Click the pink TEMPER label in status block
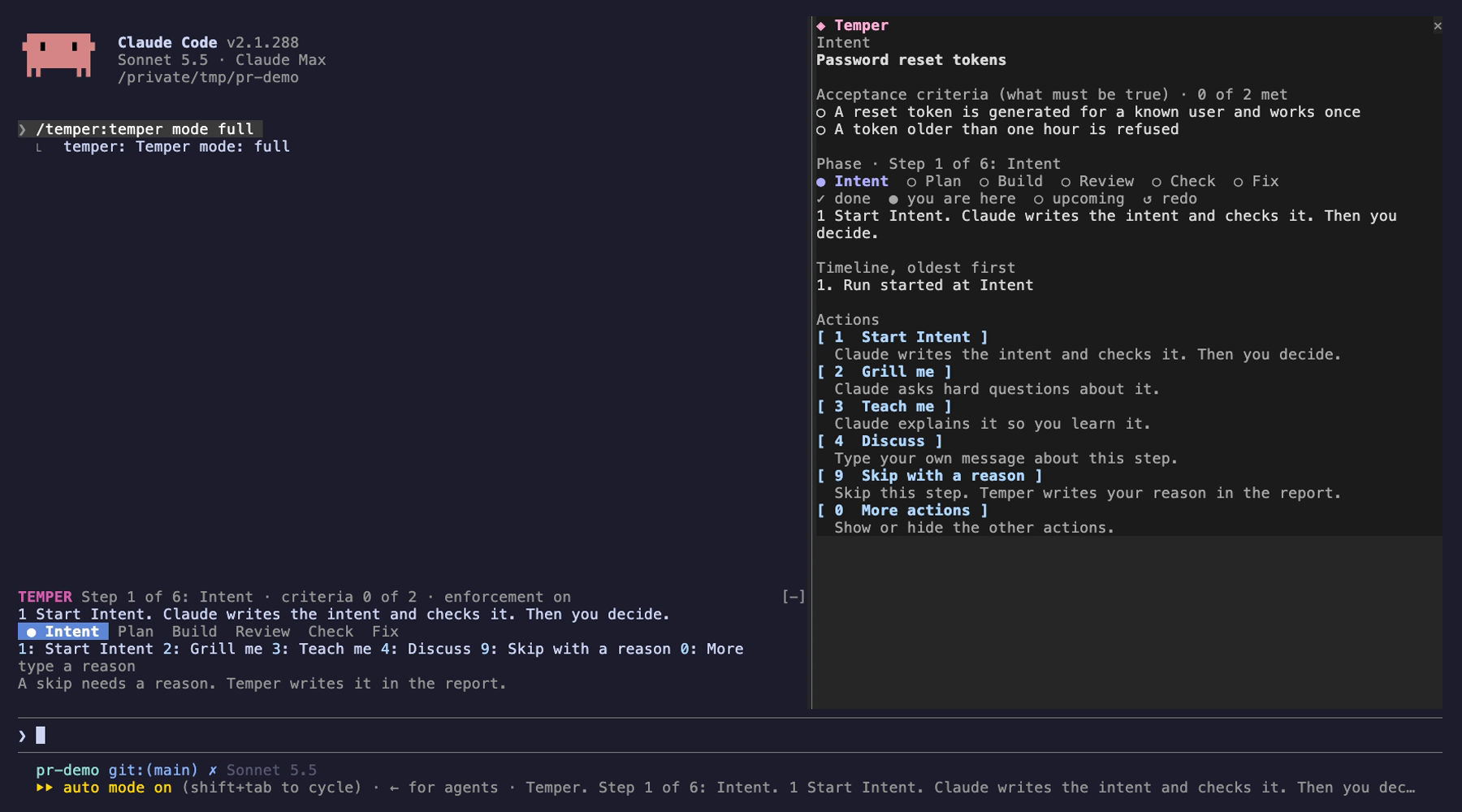Screen dimensions: 1462x812 click(45, 597)
